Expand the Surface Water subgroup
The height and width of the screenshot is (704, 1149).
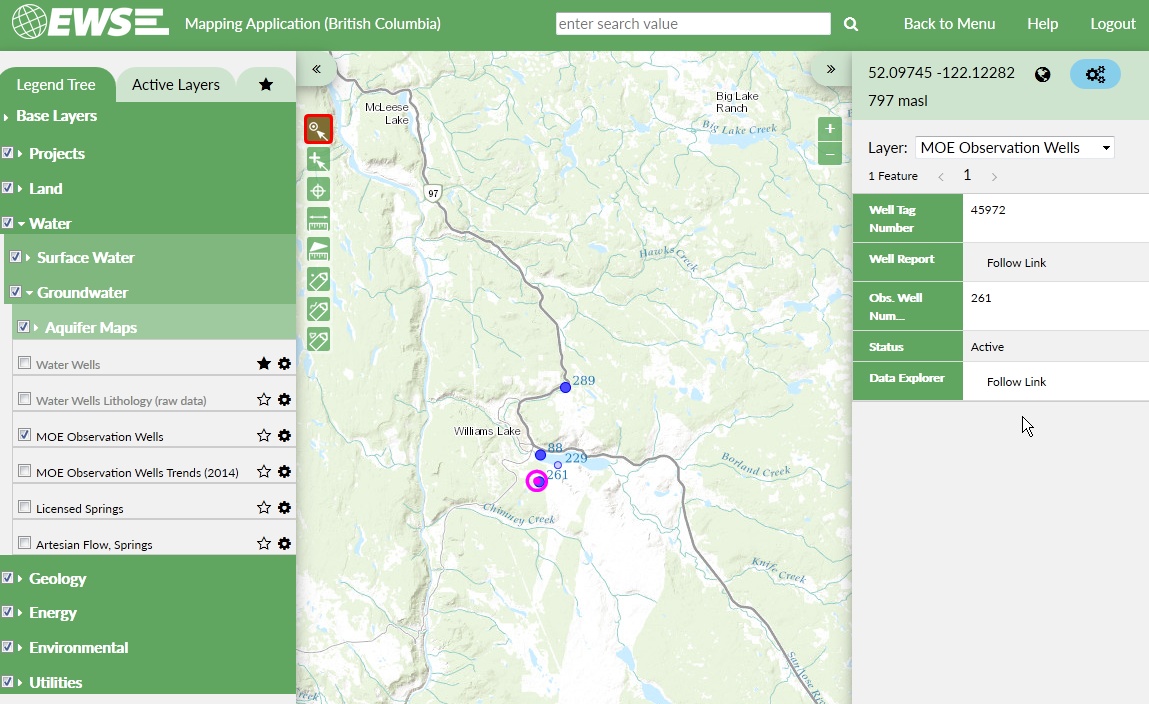coord(29,258)
